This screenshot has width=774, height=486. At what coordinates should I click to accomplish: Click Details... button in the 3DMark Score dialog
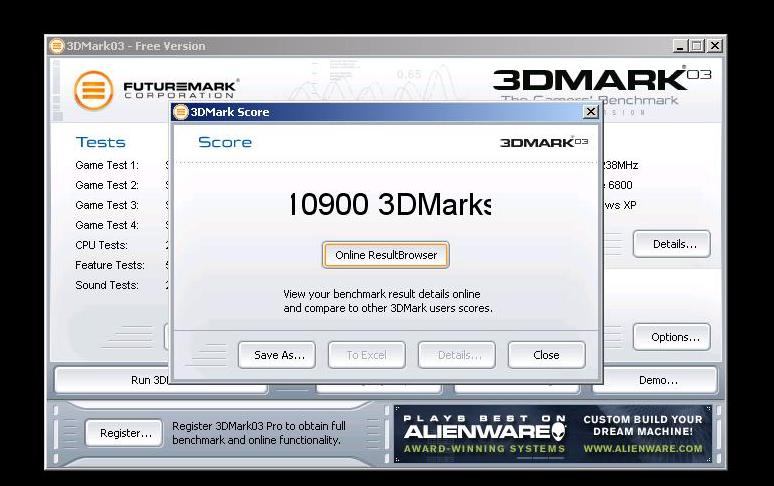pos(457,355)
